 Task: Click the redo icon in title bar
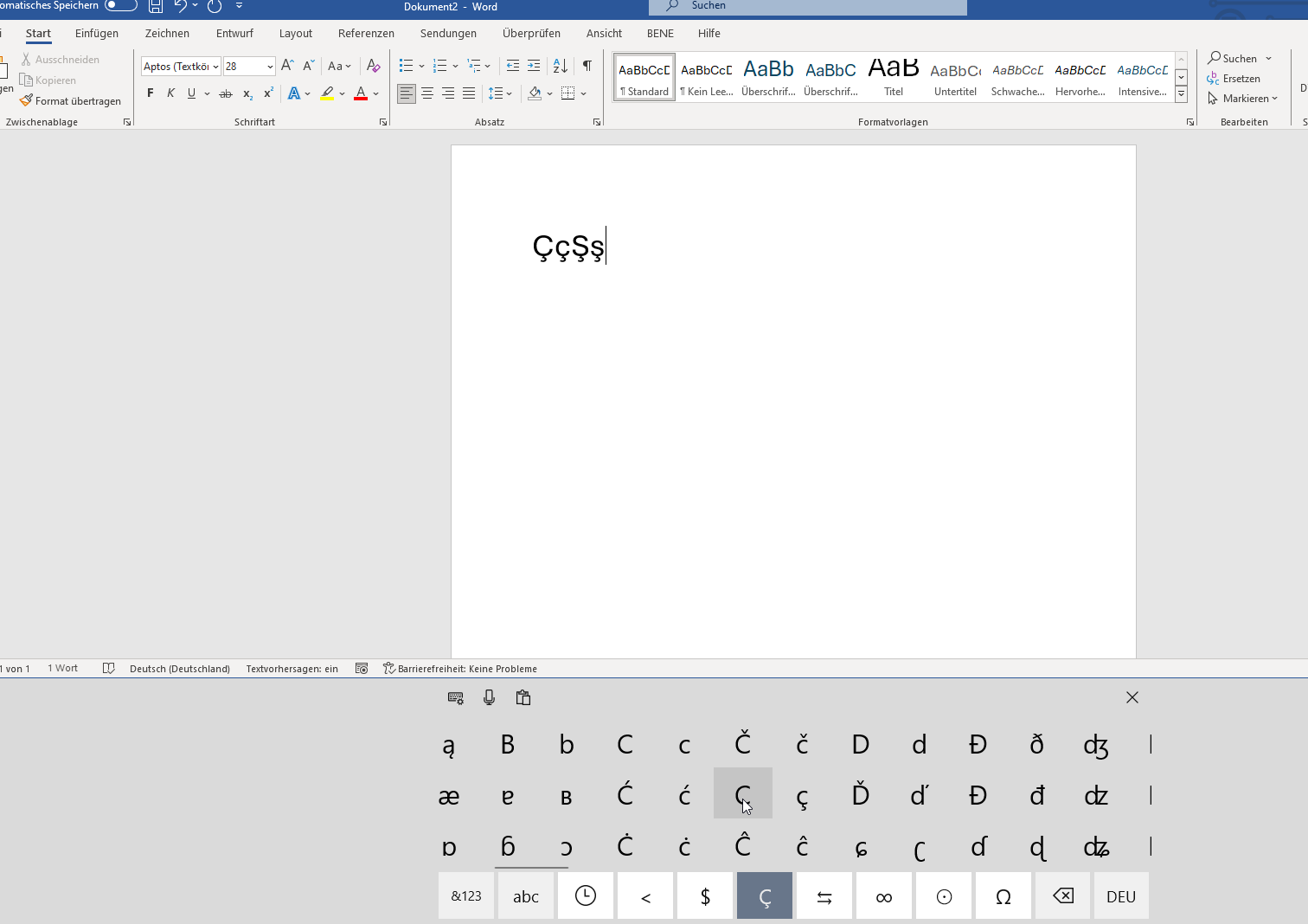[215, 6]
